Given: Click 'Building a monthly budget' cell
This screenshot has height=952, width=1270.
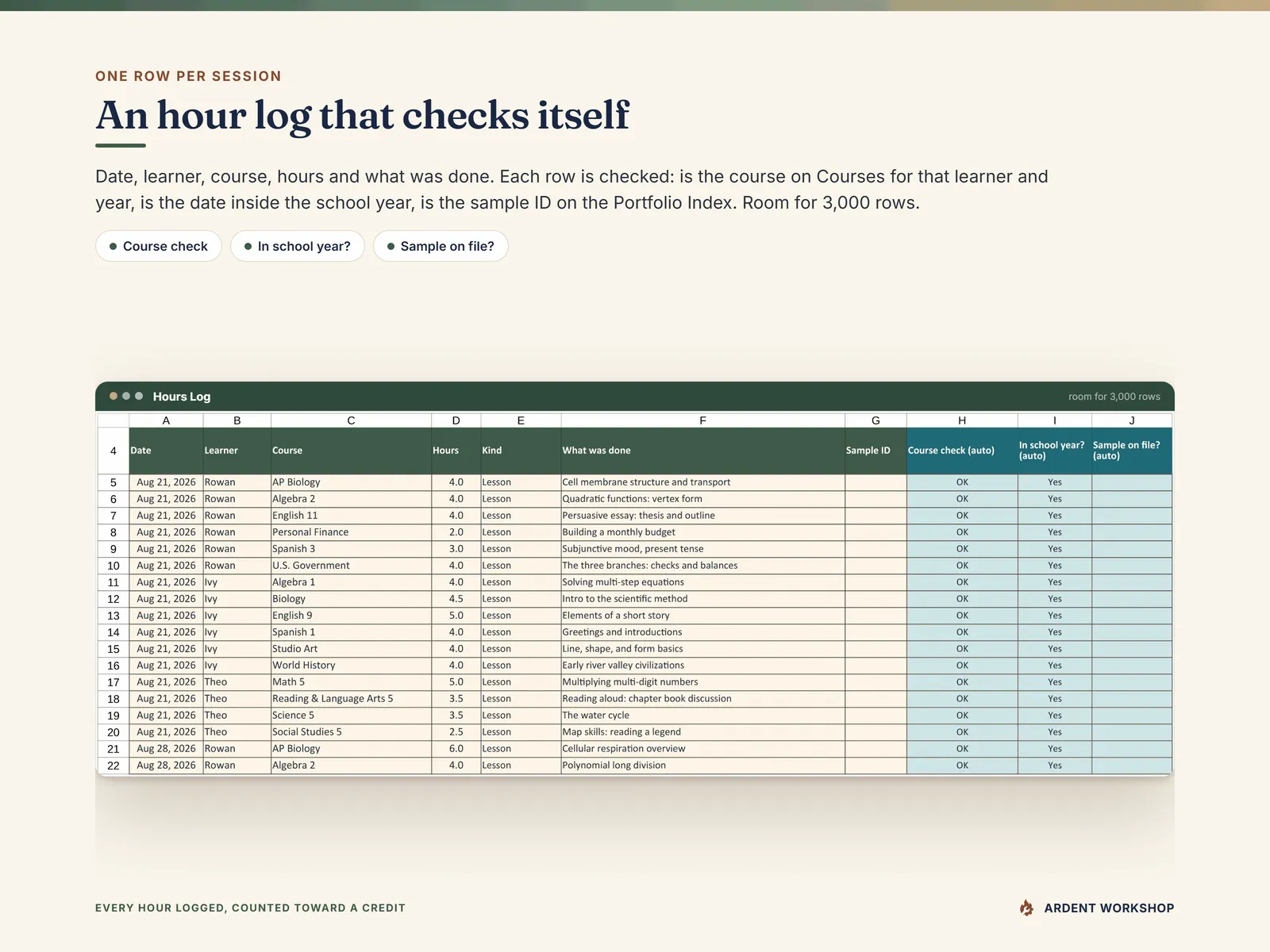Looking at the screenshot, I should pyautogui.click(x=702, y=532).
